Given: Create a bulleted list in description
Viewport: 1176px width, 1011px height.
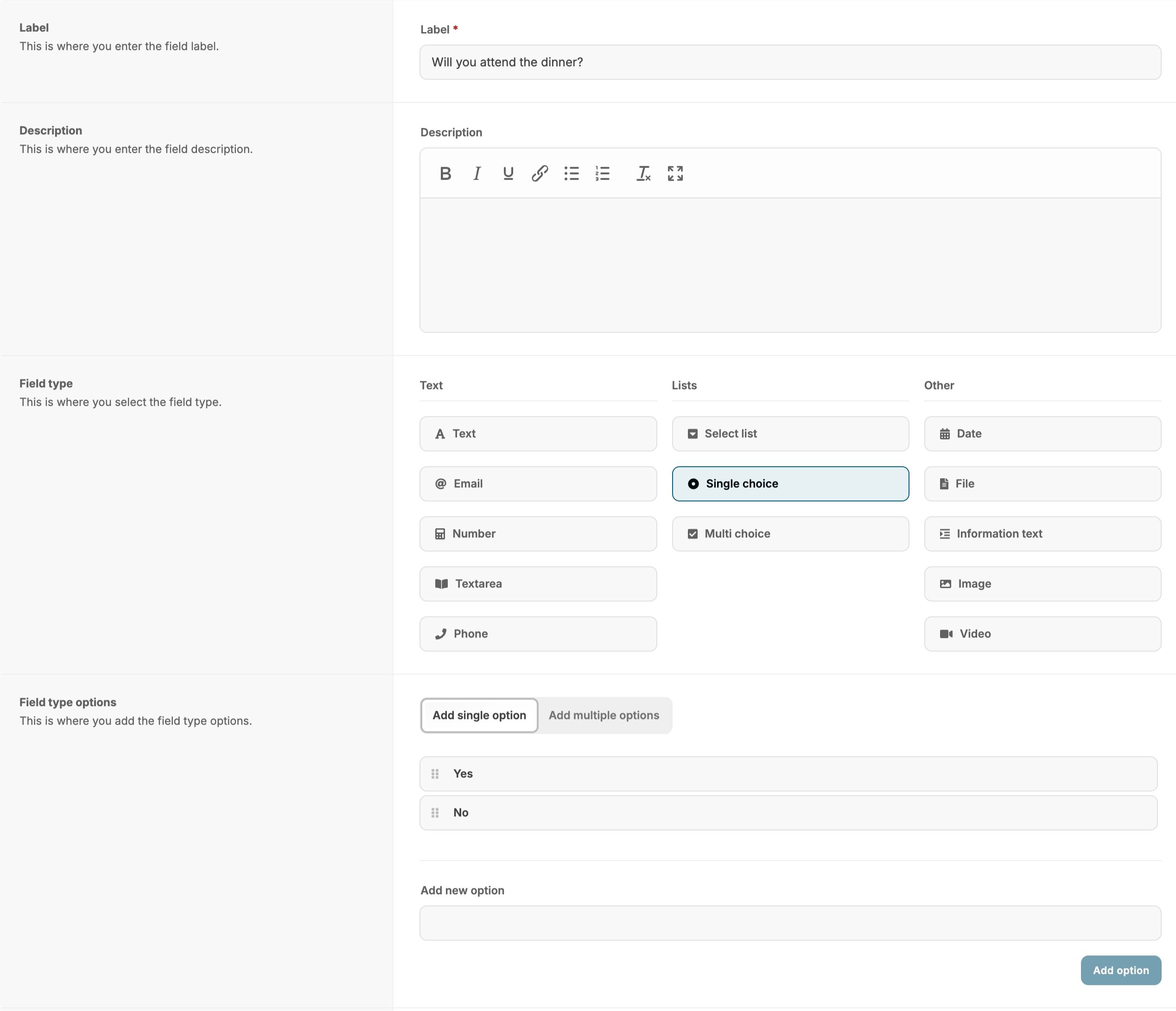Looking at the screenshot, I should pyautogui.click(x=572, y=174).
